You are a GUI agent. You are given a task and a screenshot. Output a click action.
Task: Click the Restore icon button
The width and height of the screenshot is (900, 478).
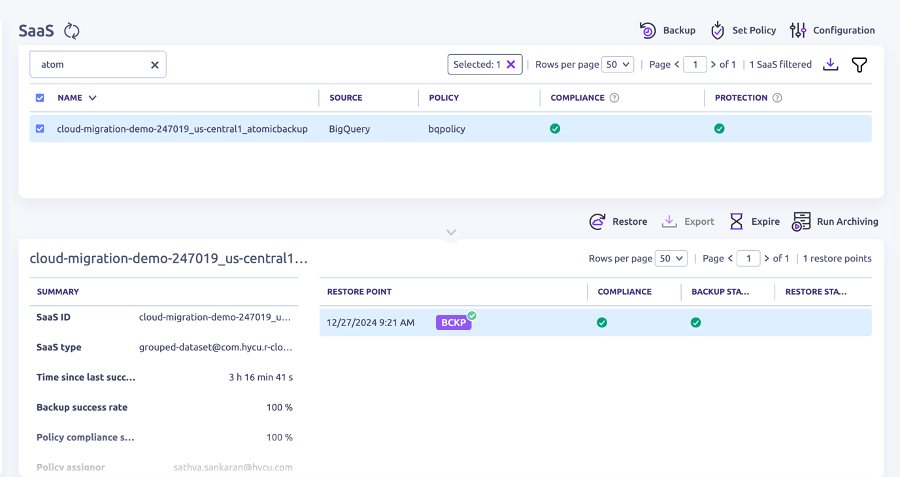[x=598, y=221]
